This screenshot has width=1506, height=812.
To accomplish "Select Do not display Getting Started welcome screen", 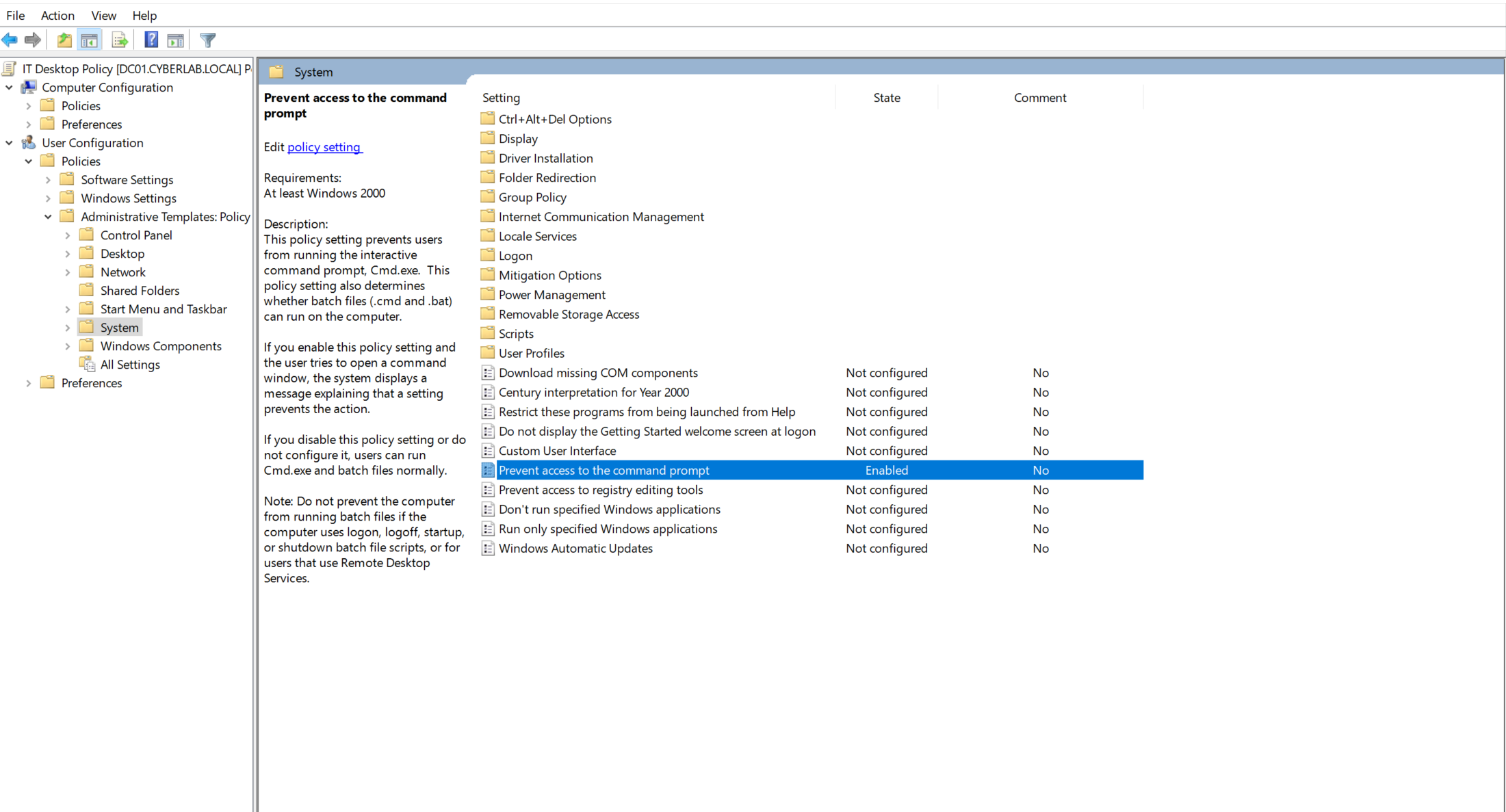I will (657, 431).
